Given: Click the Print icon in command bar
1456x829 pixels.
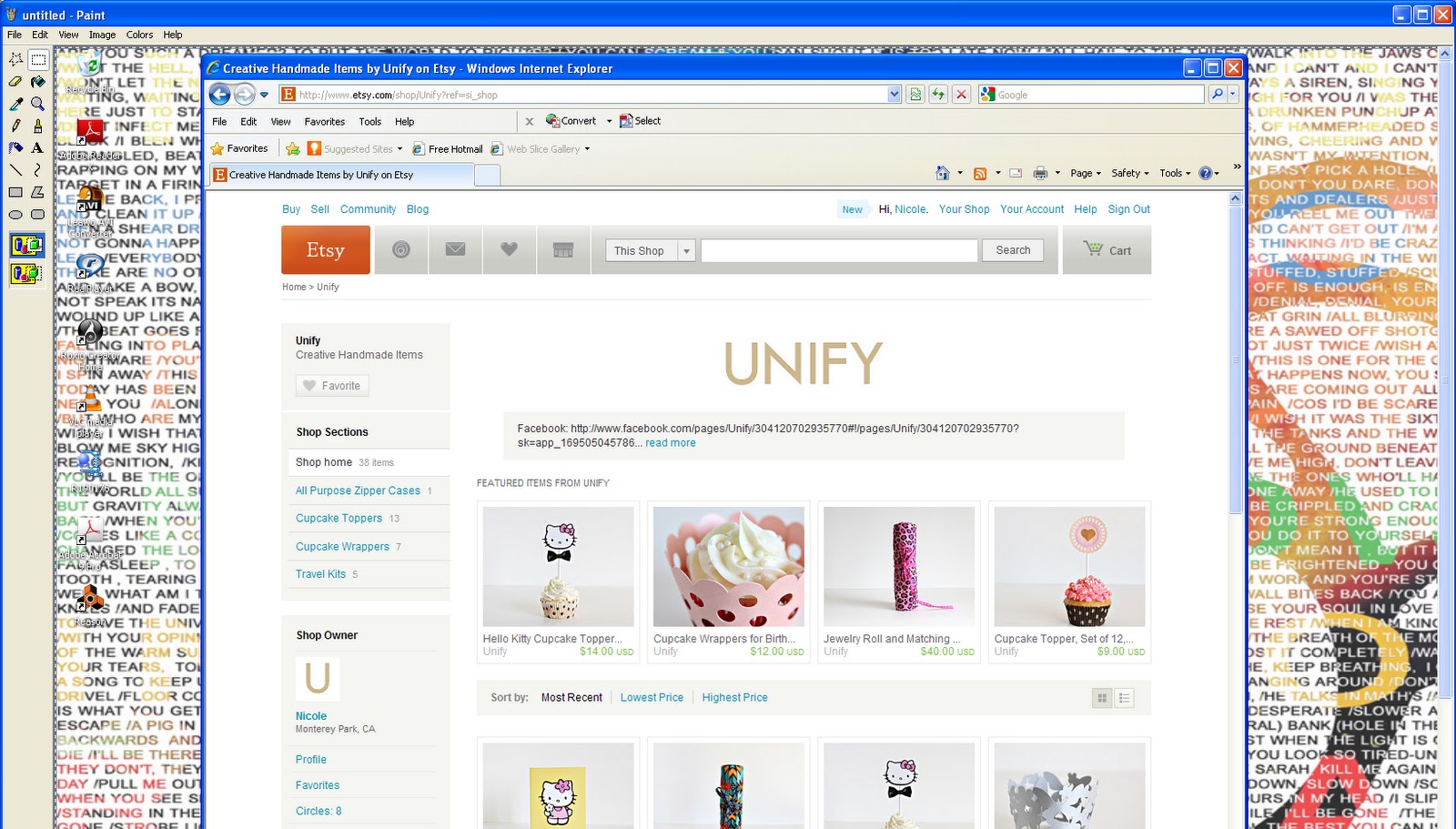Looking at the screenshot, I should point(1040,173).
